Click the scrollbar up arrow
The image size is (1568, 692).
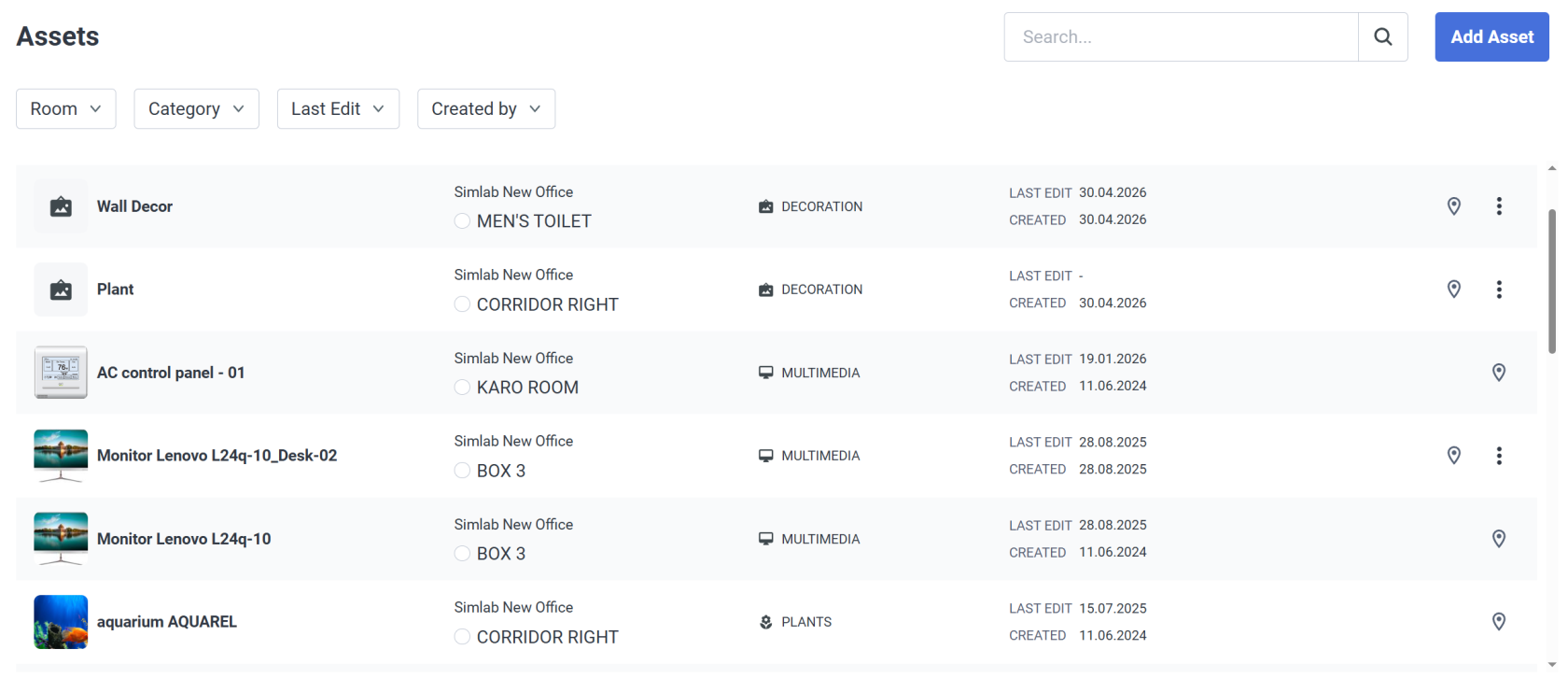pos(1552,170)
